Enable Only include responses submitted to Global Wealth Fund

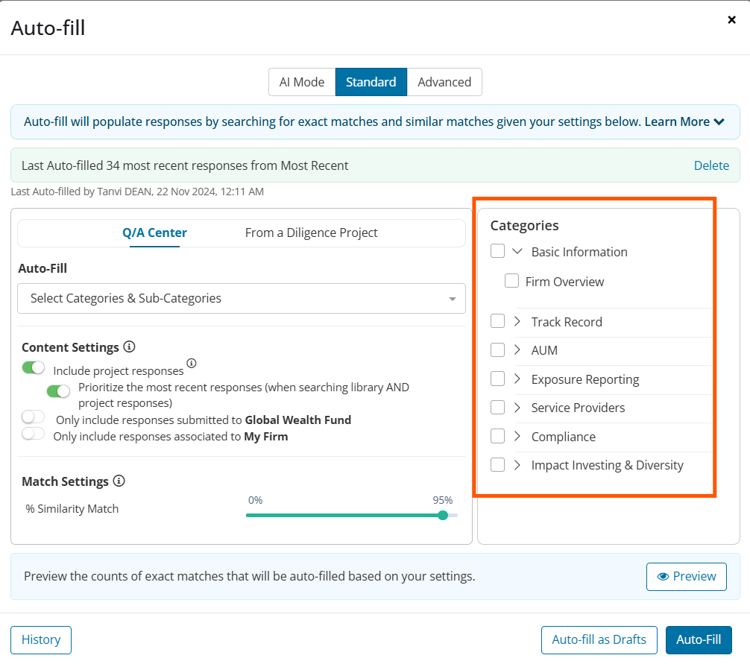point(33,417)
